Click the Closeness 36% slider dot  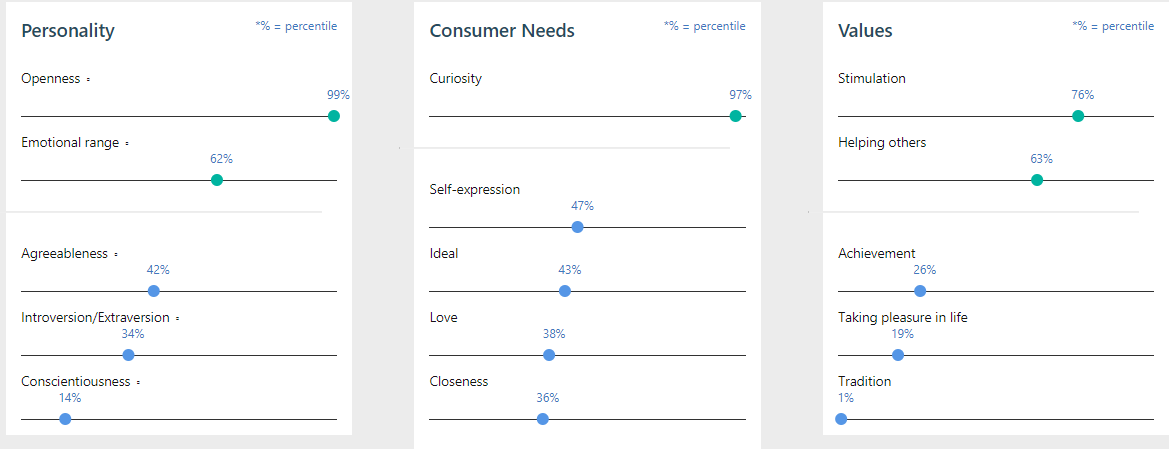543,419
